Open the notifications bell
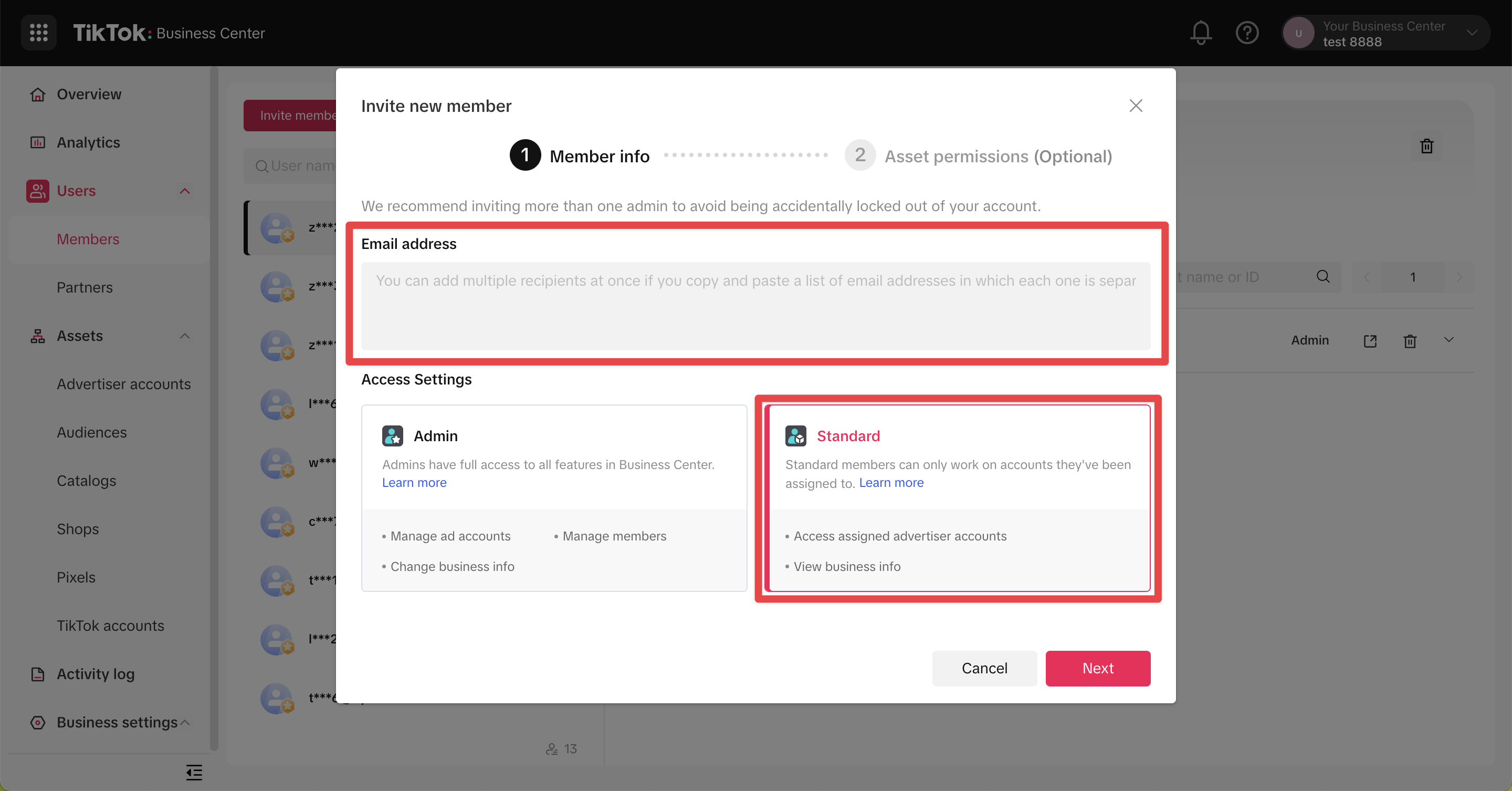 point(1200,33)
